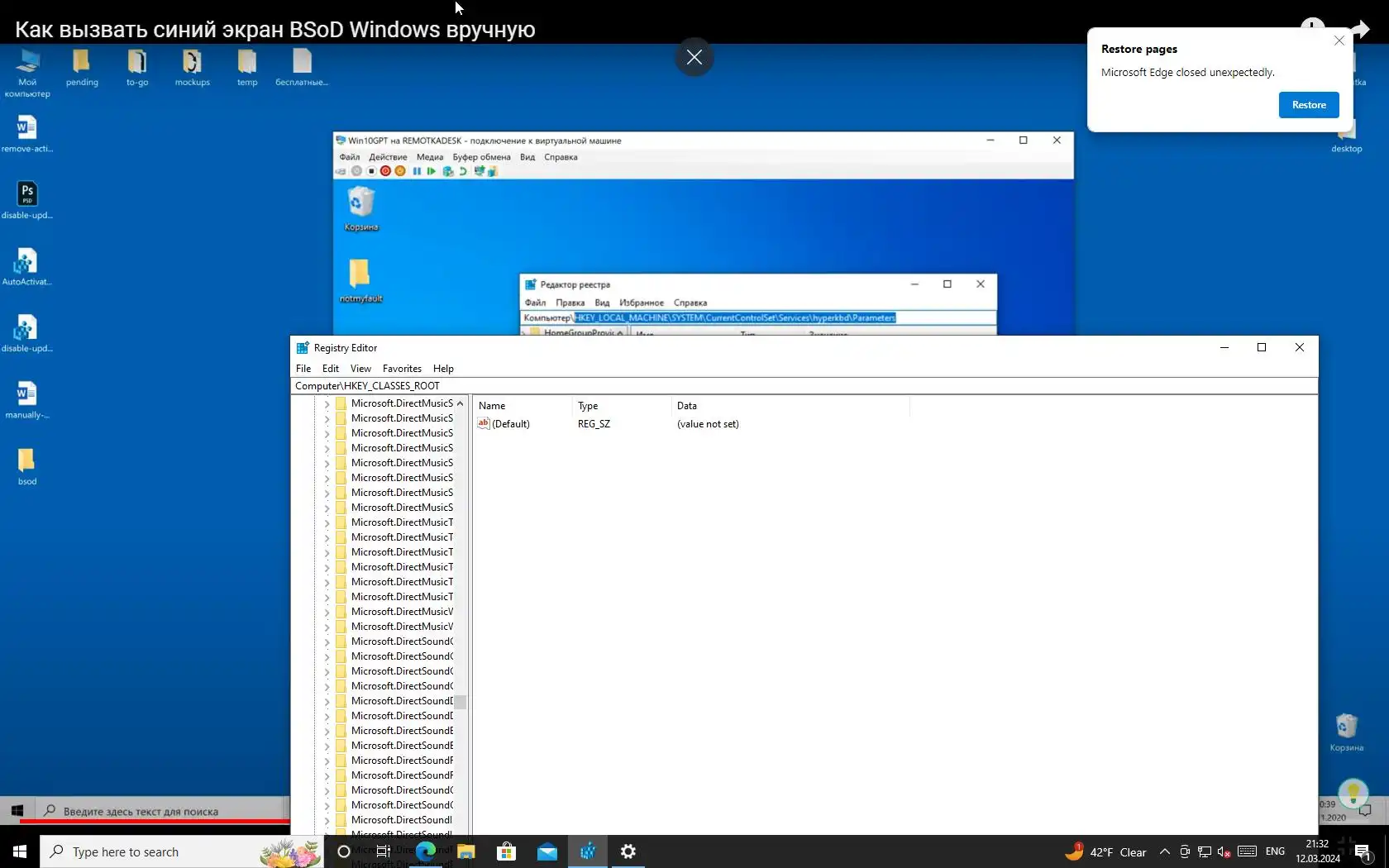Click the REG_SZ type cell

pos(594,424)
